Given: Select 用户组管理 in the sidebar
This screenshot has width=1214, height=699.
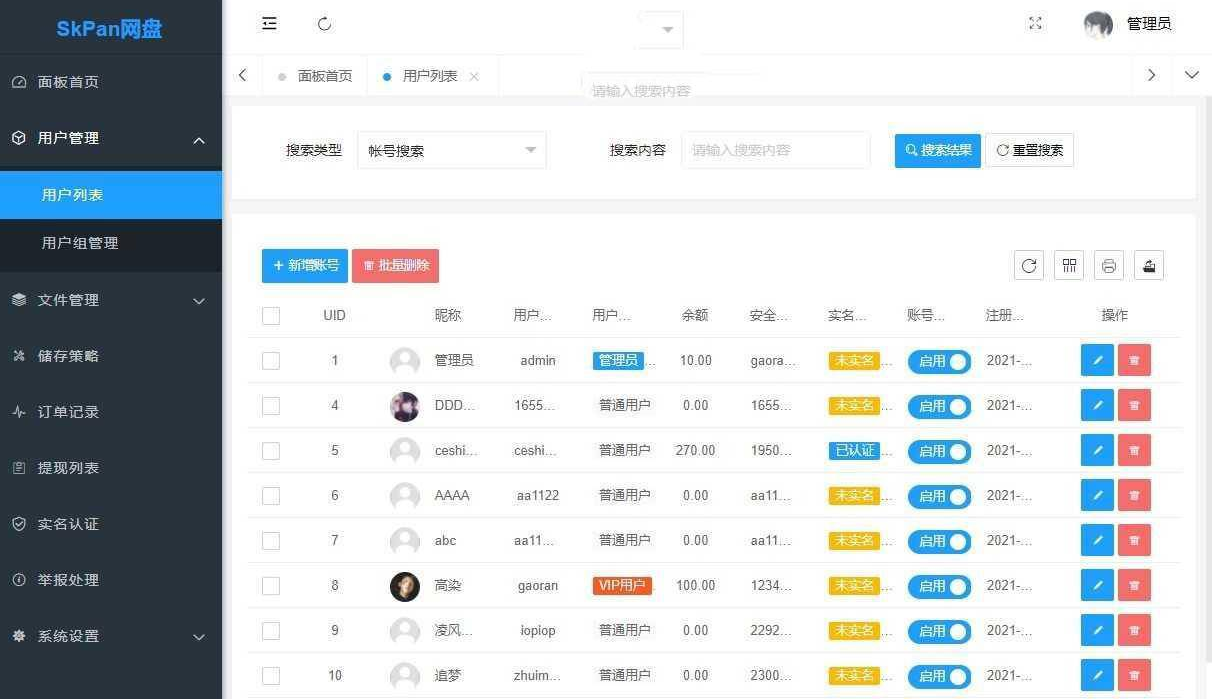Looking at the screenshot, I should (80, 242).
